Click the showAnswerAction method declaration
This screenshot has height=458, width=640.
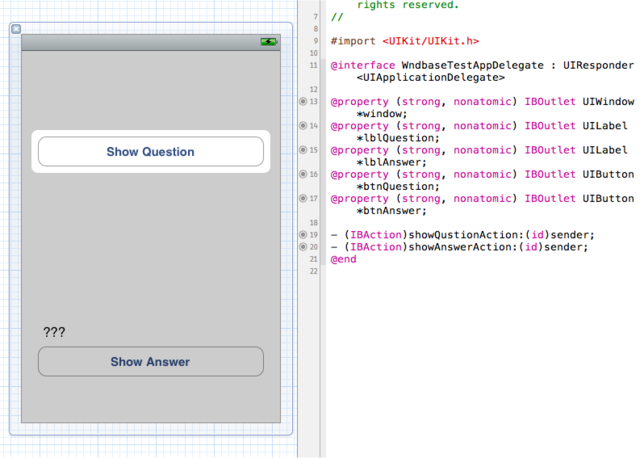point(459,247)
